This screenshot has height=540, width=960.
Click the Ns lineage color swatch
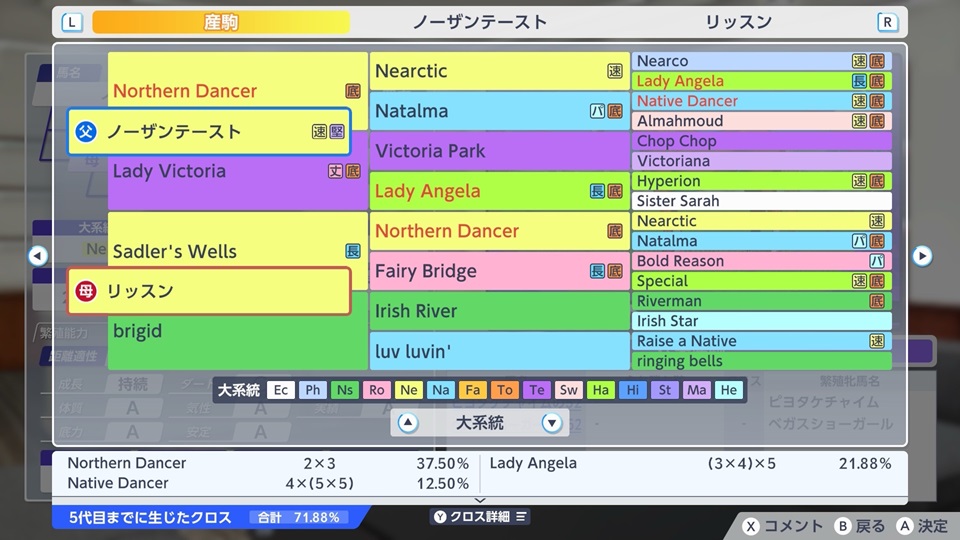coord(345,390)
